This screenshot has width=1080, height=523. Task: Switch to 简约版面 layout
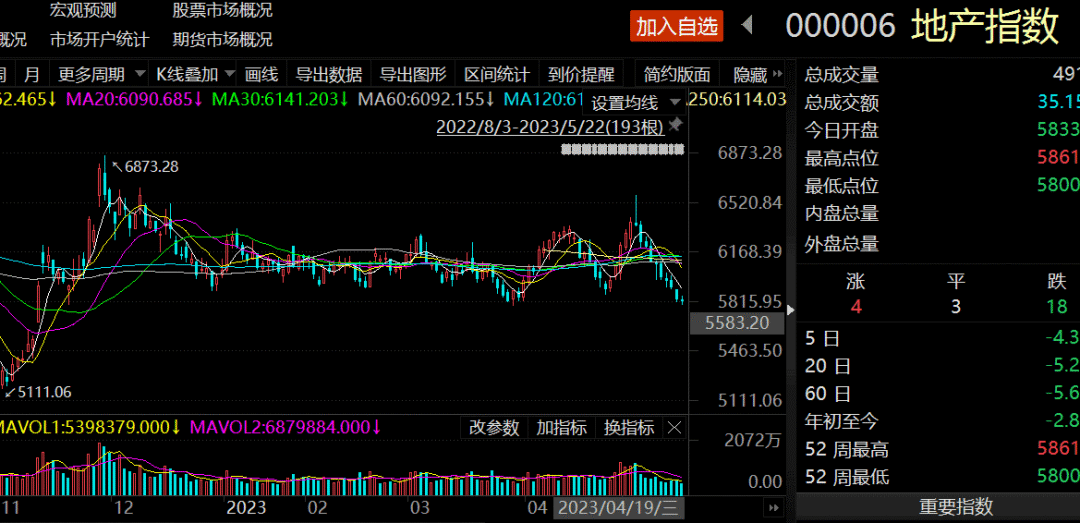point(677,74)
